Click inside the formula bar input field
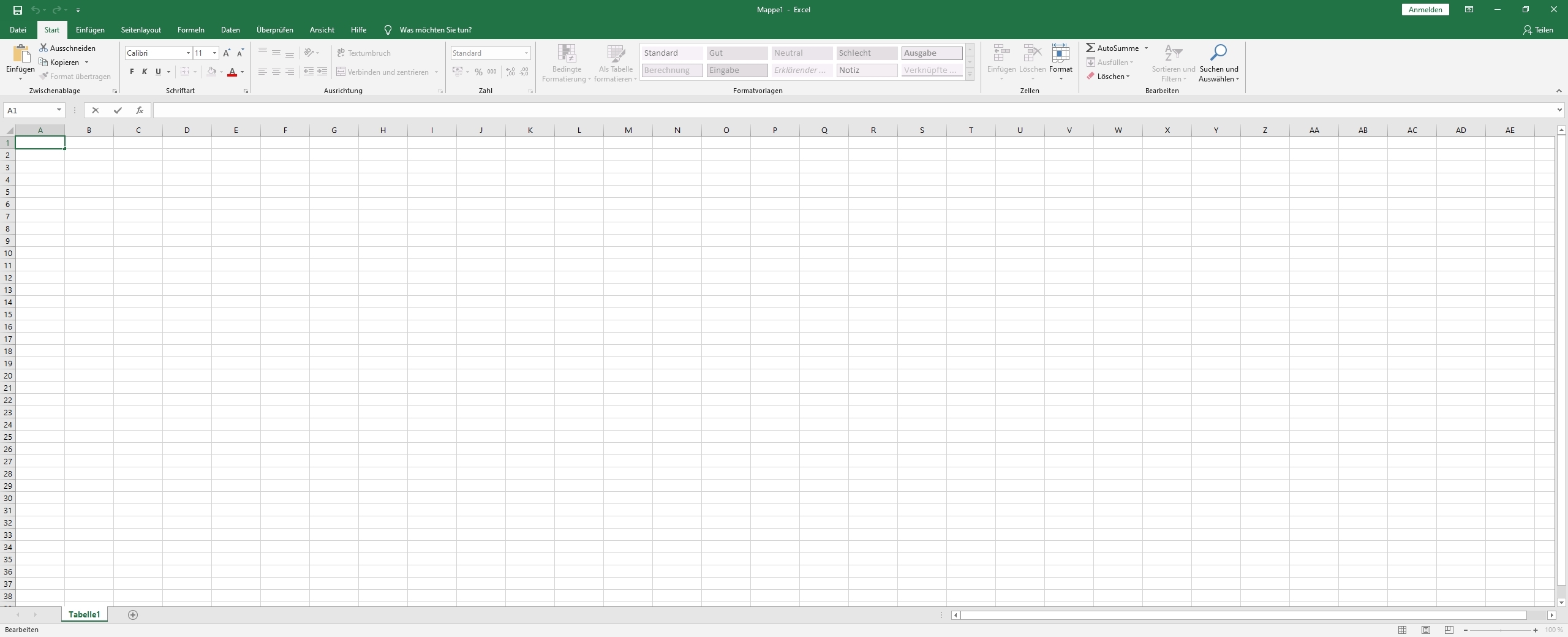The image size is (1568, 637). [851, 110]
